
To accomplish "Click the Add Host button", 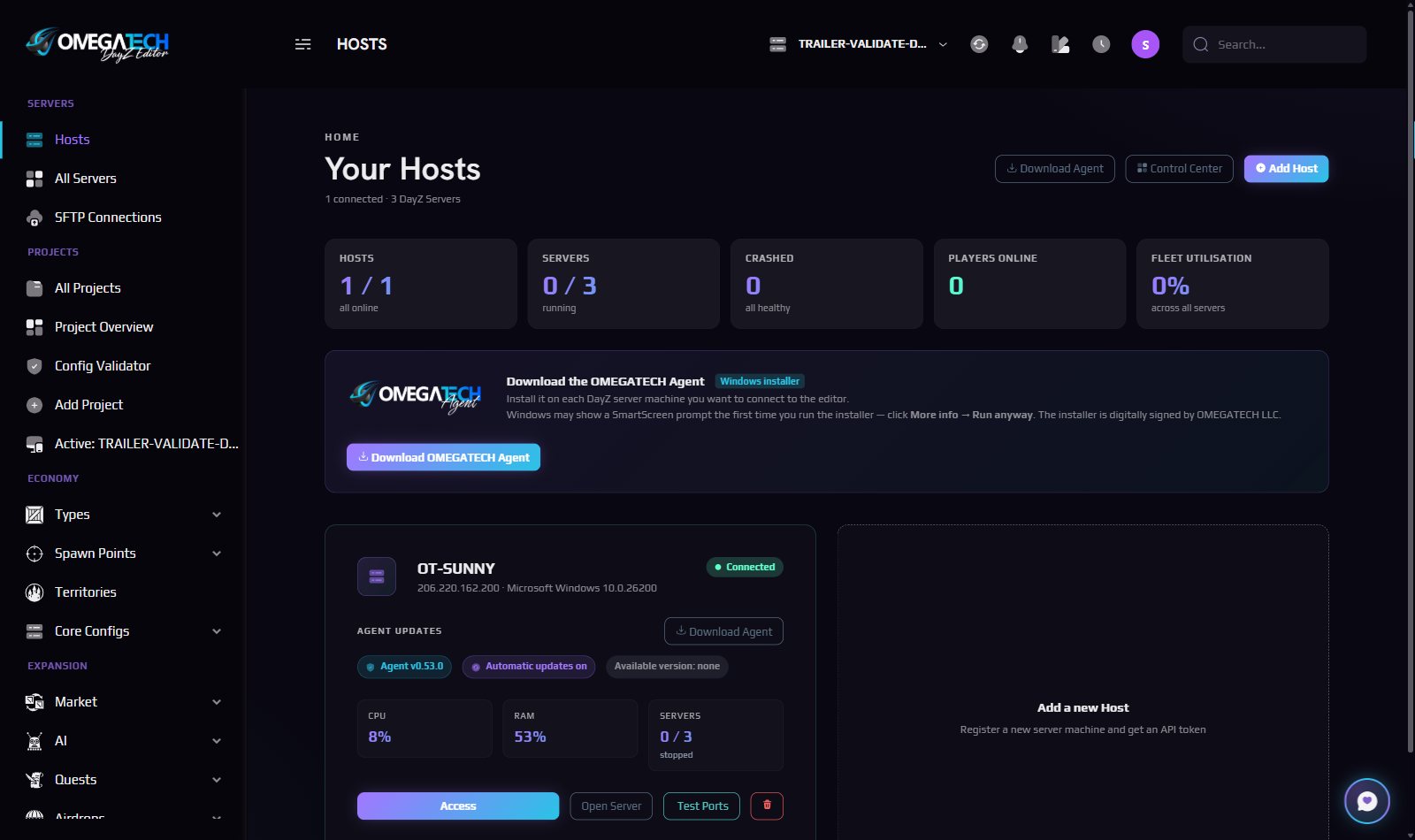I will tap(1286, 169).
